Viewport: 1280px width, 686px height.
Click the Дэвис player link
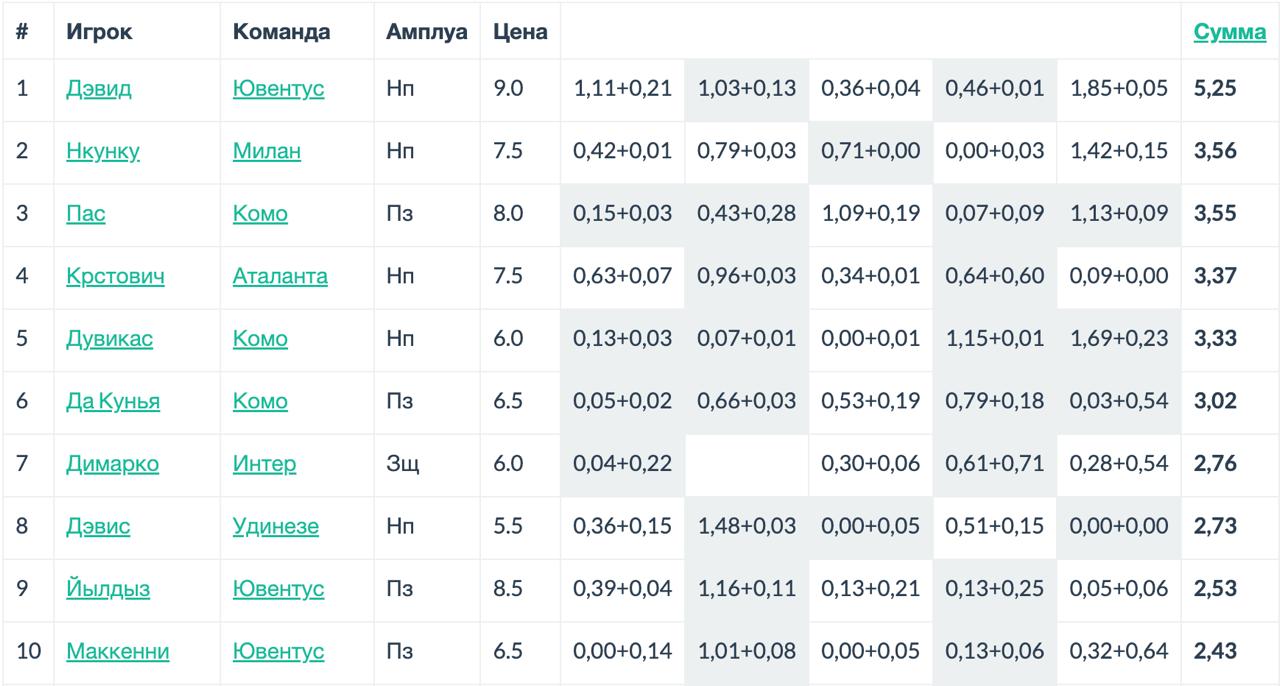click(x=98, y=526)
